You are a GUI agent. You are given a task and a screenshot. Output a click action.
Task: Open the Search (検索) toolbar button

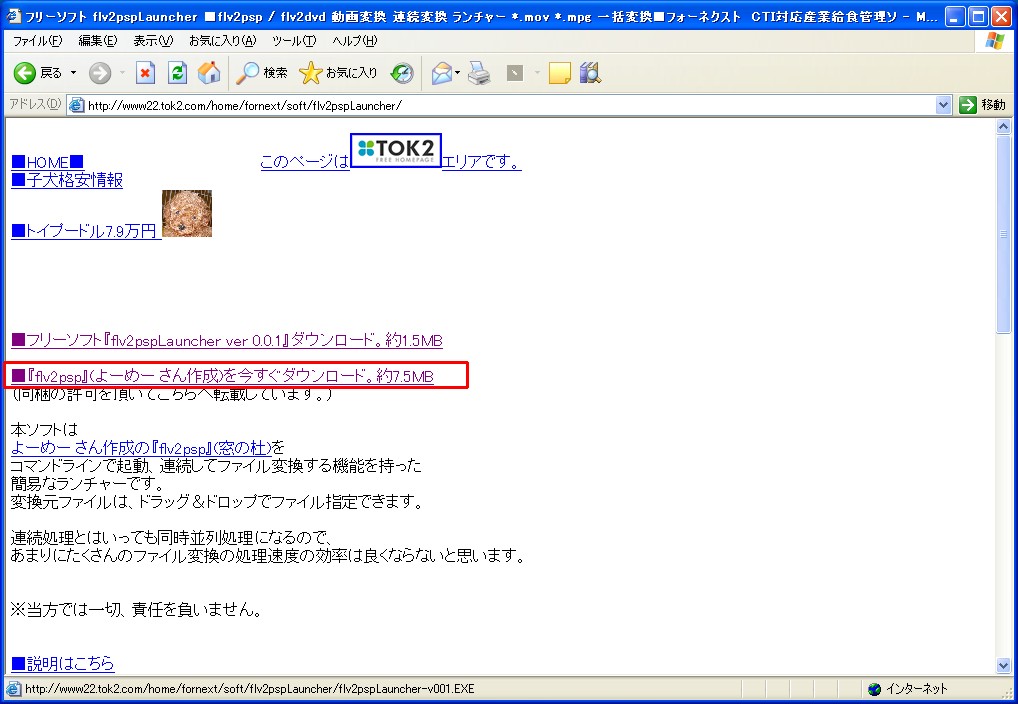pos(262,73)
